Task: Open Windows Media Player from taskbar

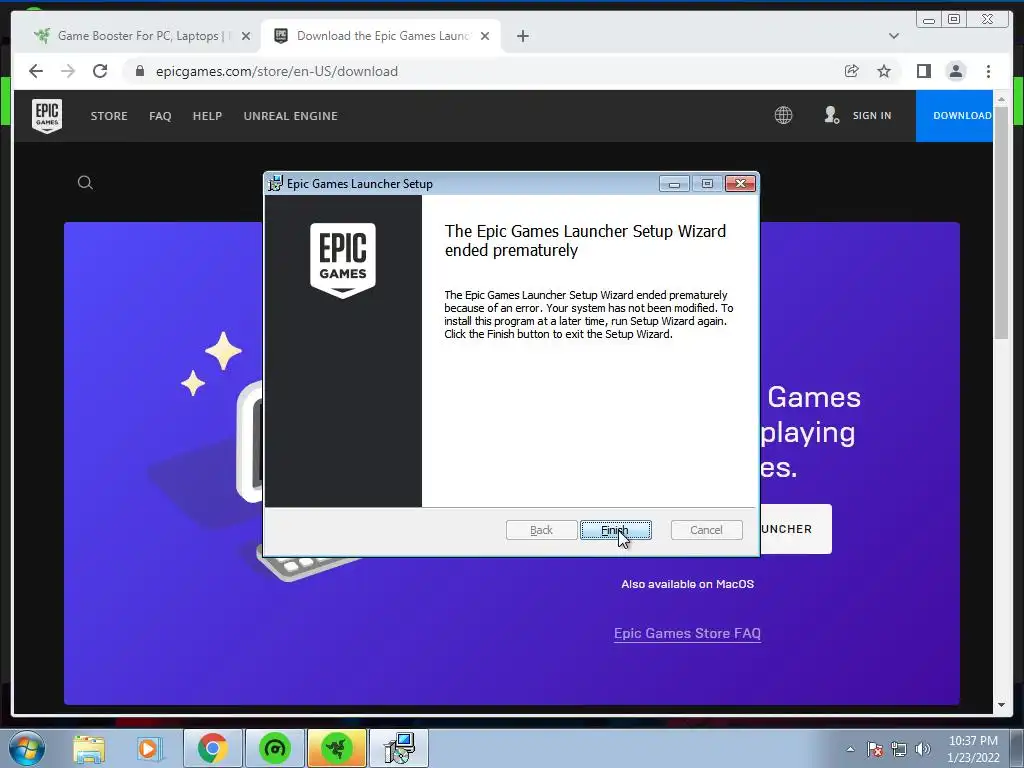Action: (x=148, y=748)
